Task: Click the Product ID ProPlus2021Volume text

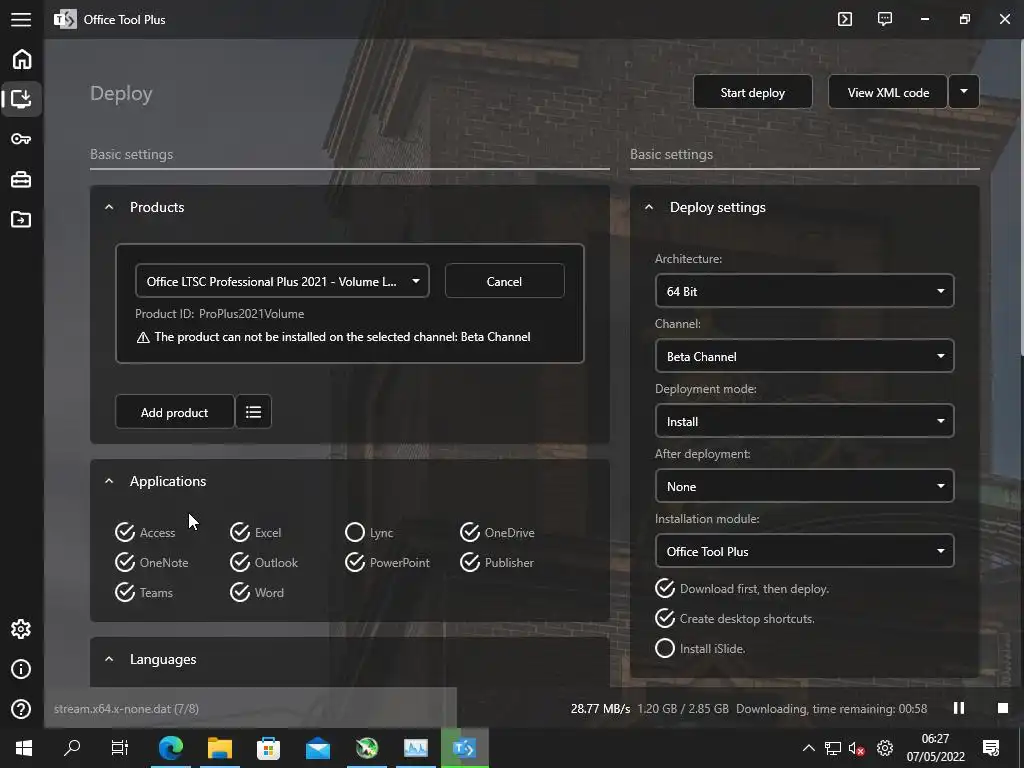Action: [x=219, y=313]
